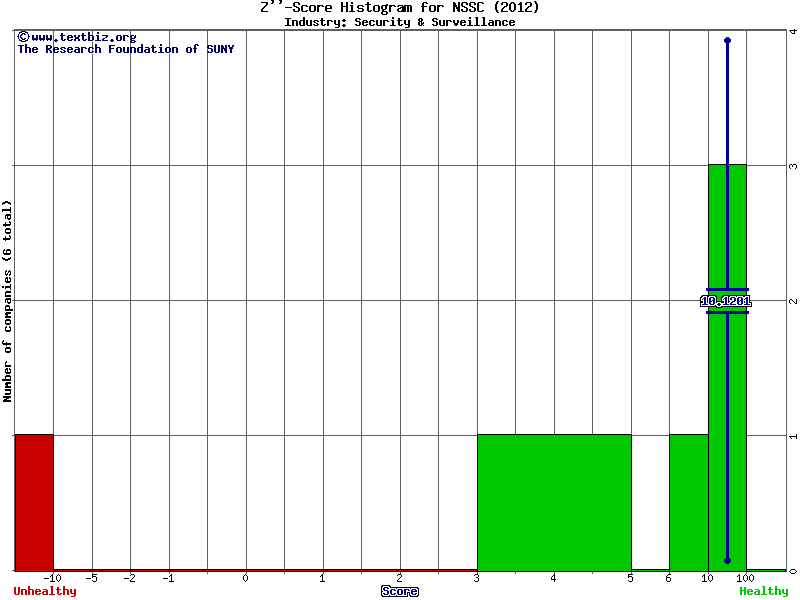Click 'The Research Foundation of SUNY' text
Viewport: 800px width, 600px height.
point(126,49)
